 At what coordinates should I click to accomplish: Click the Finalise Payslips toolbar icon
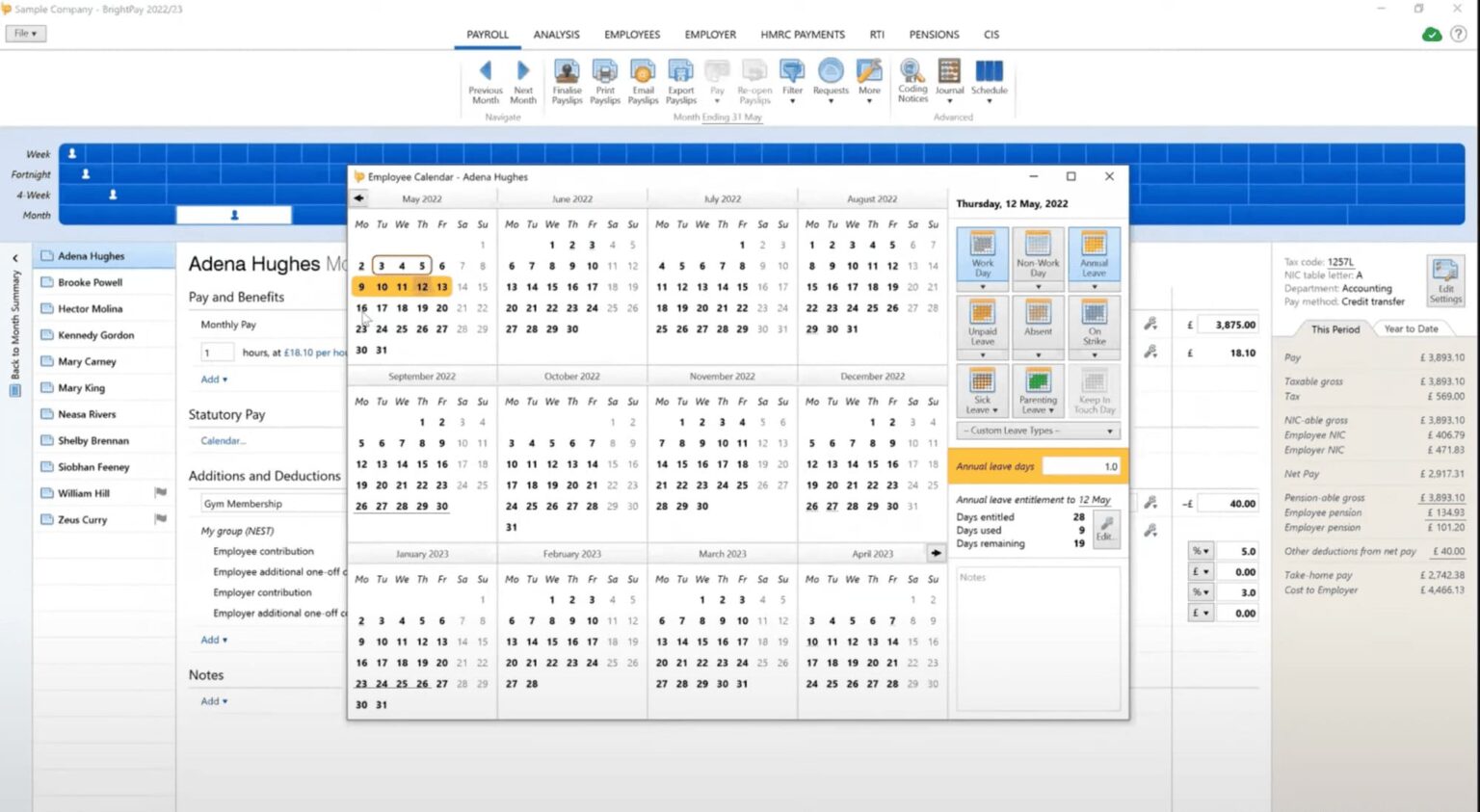point(567,77)
